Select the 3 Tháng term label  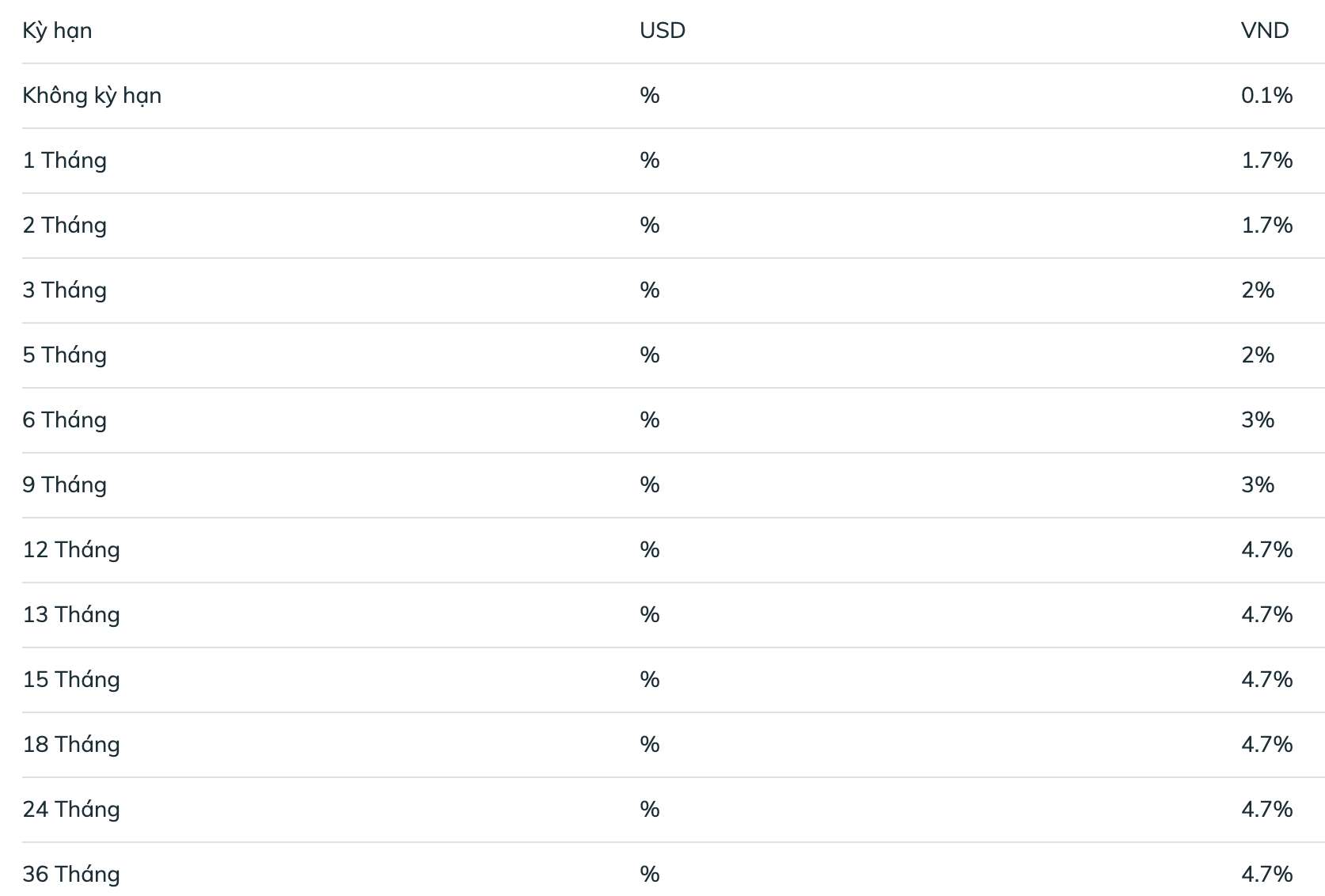pyautogui.click(x=64, y=290)
